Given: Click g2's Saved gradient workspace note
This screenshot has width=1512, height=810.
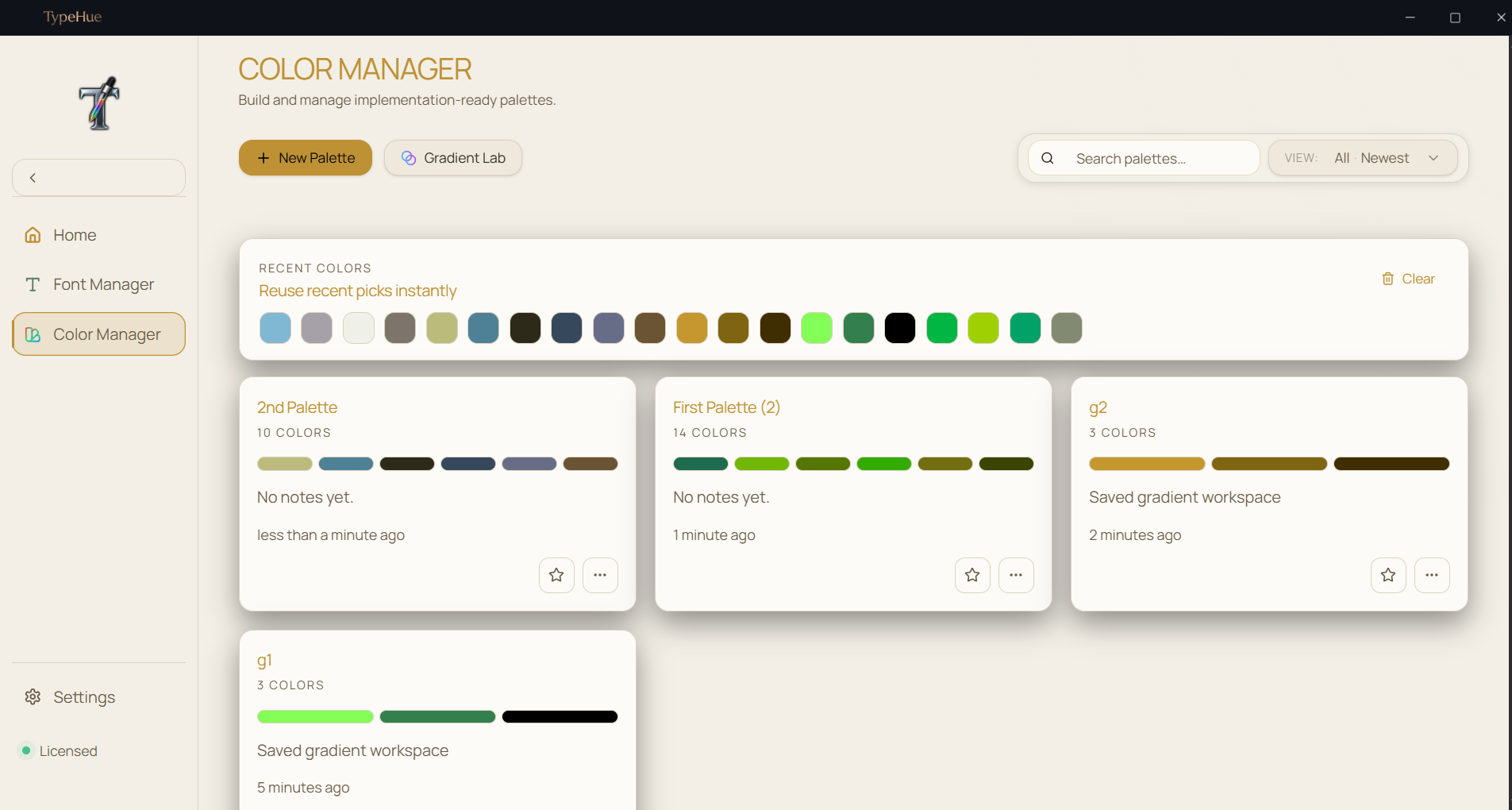Looking at the screenshot, I should coord(1185,497).
